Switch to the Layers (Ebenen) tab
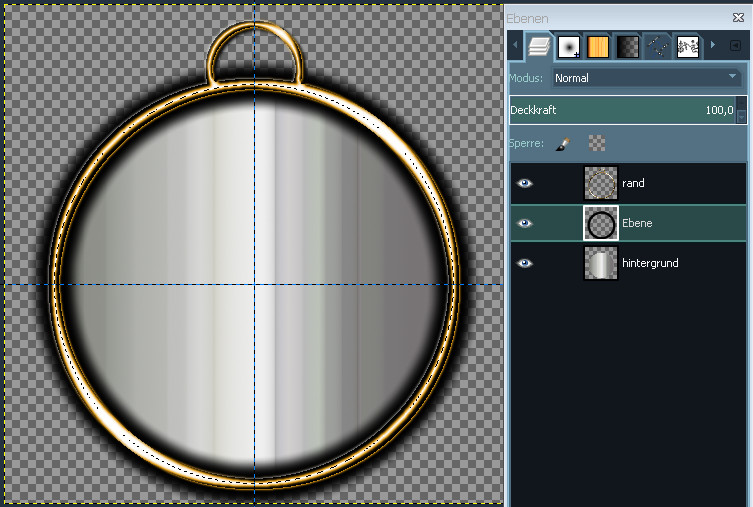Viewport: 753px width, 507px height. (x=539, y=46)
